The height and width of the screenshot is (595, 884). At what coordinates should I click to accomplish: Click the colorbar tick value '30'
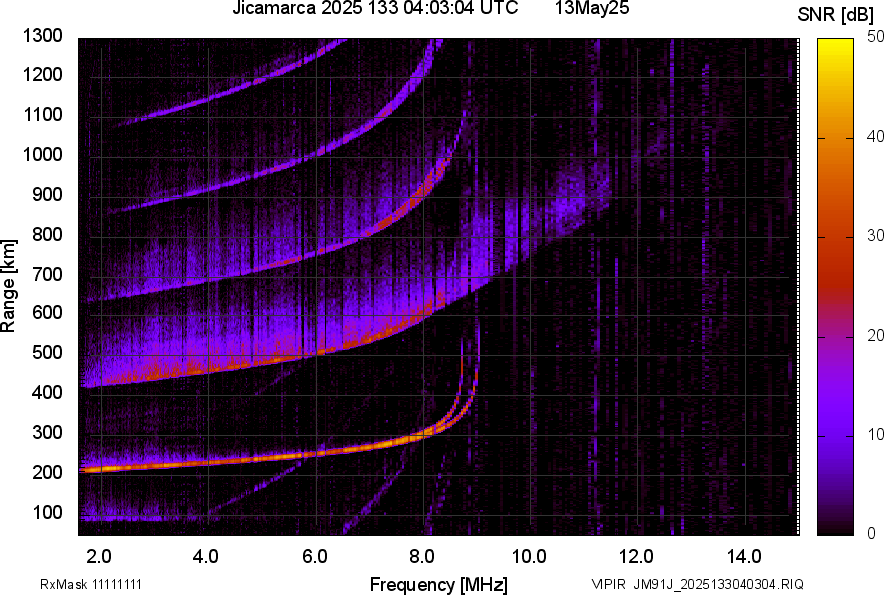(x=876, y=236)
